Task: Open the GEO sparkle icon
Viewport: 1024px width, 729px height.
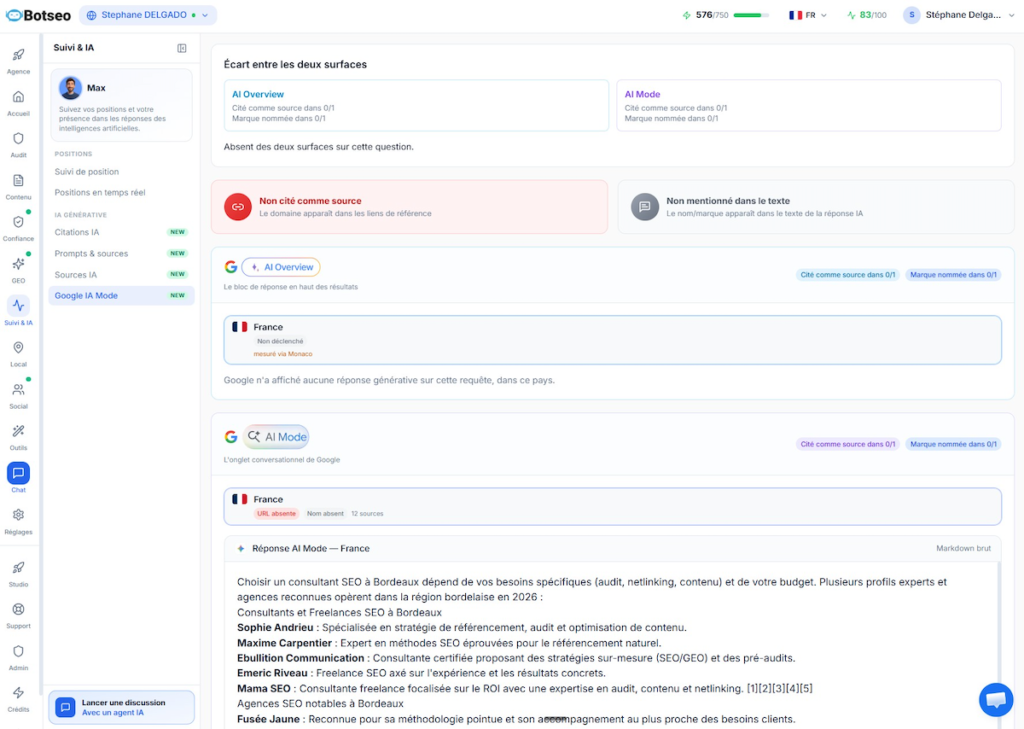Action: coord(18,264)
